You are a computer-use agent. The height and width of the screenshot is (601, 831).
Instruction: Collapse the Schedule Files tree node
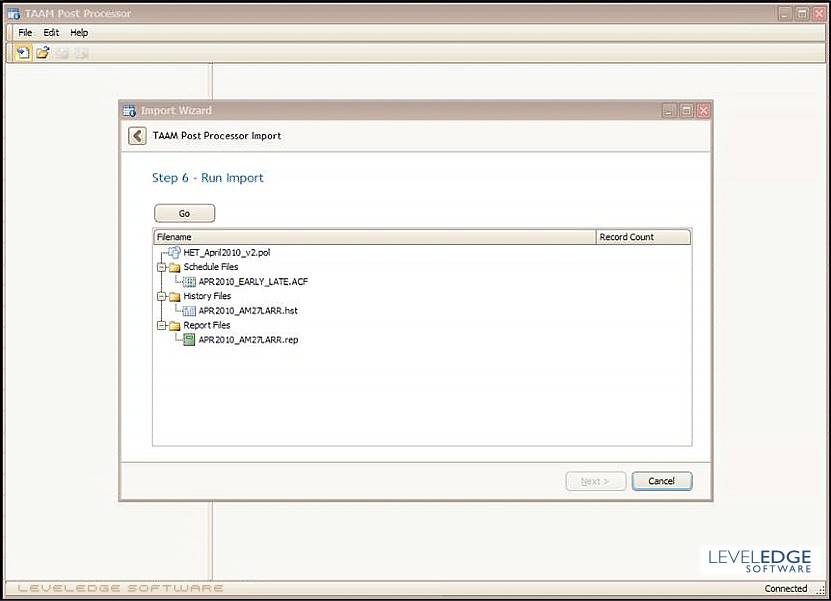click(x=161, y=267)
